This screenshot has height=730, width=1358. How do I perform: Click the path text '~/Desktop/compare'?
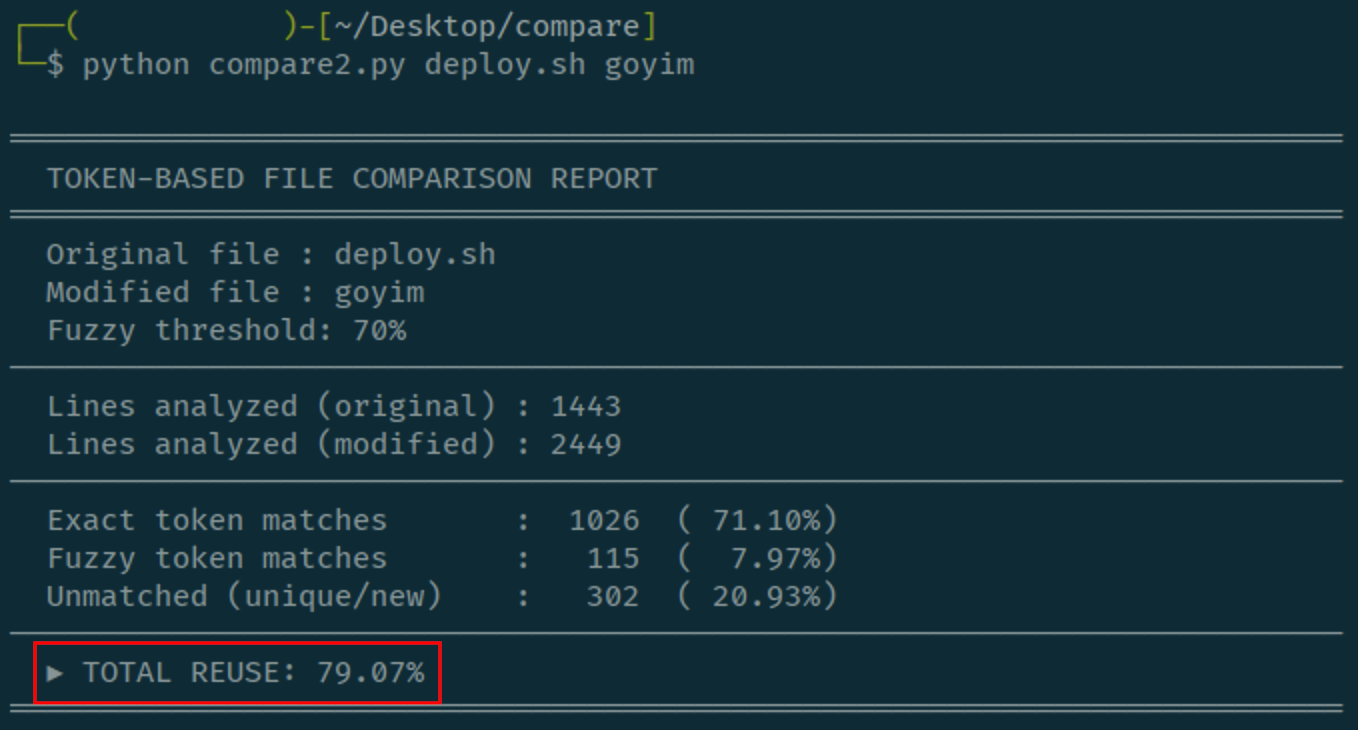[x=487, y=27]
